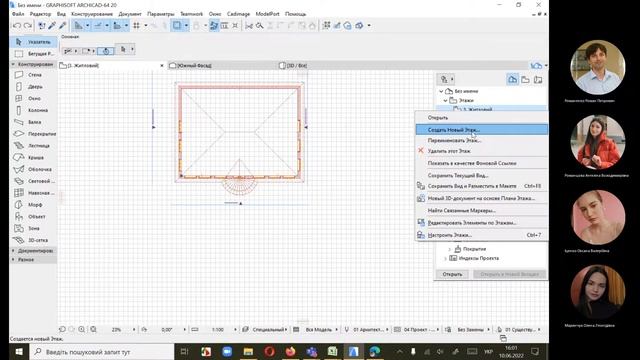Click the Windows Start button
Viewport: 640px width, 360px height.
(x=19, y=351)
